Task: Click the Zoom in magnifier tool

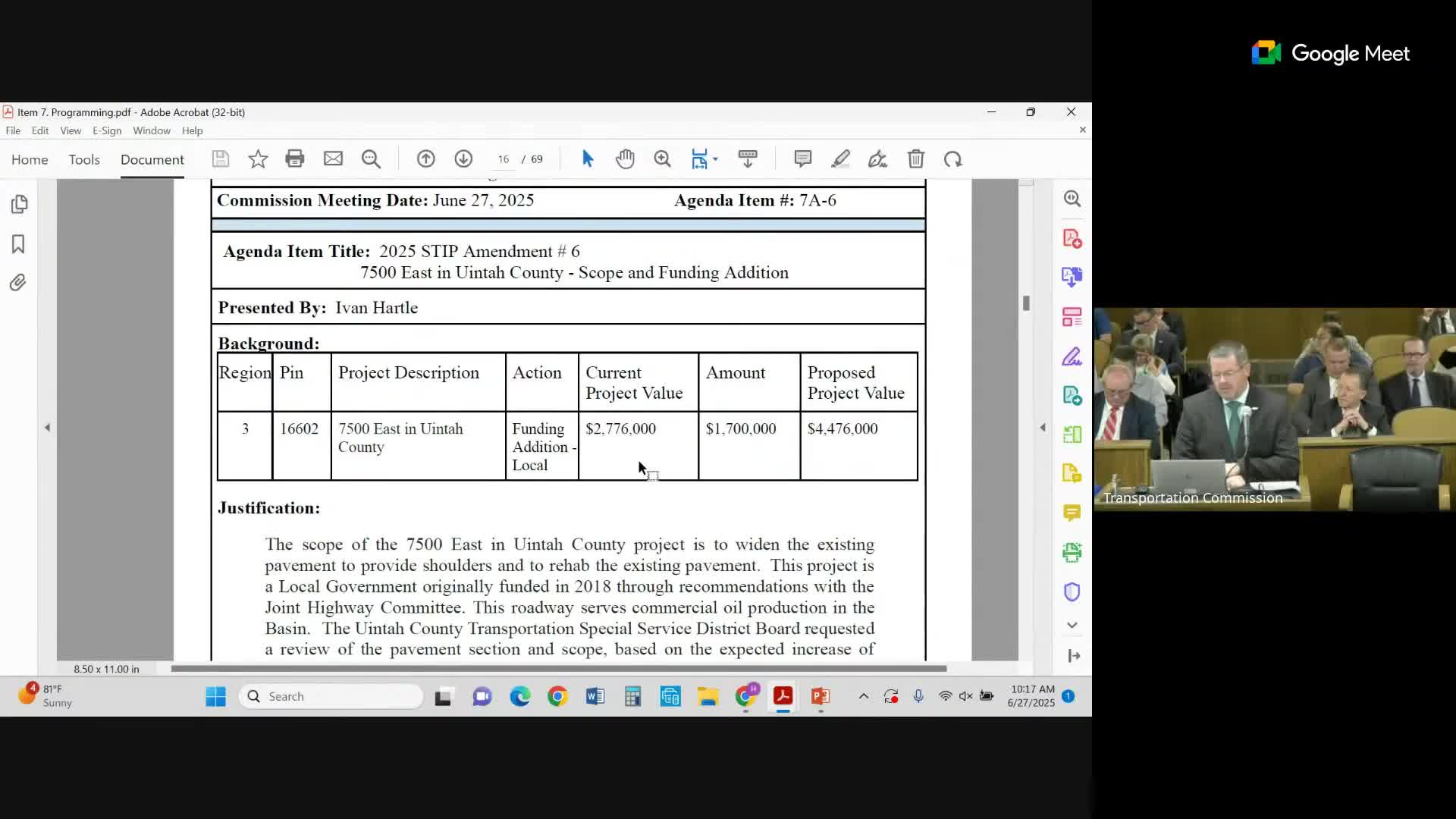Action: pos(662,159)
